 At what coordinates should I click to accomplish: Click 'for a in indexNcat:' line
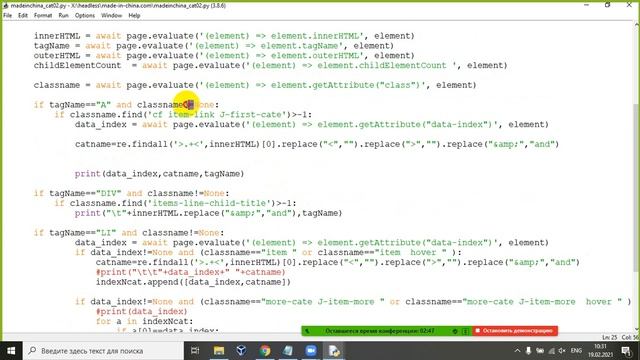point(144,321)
